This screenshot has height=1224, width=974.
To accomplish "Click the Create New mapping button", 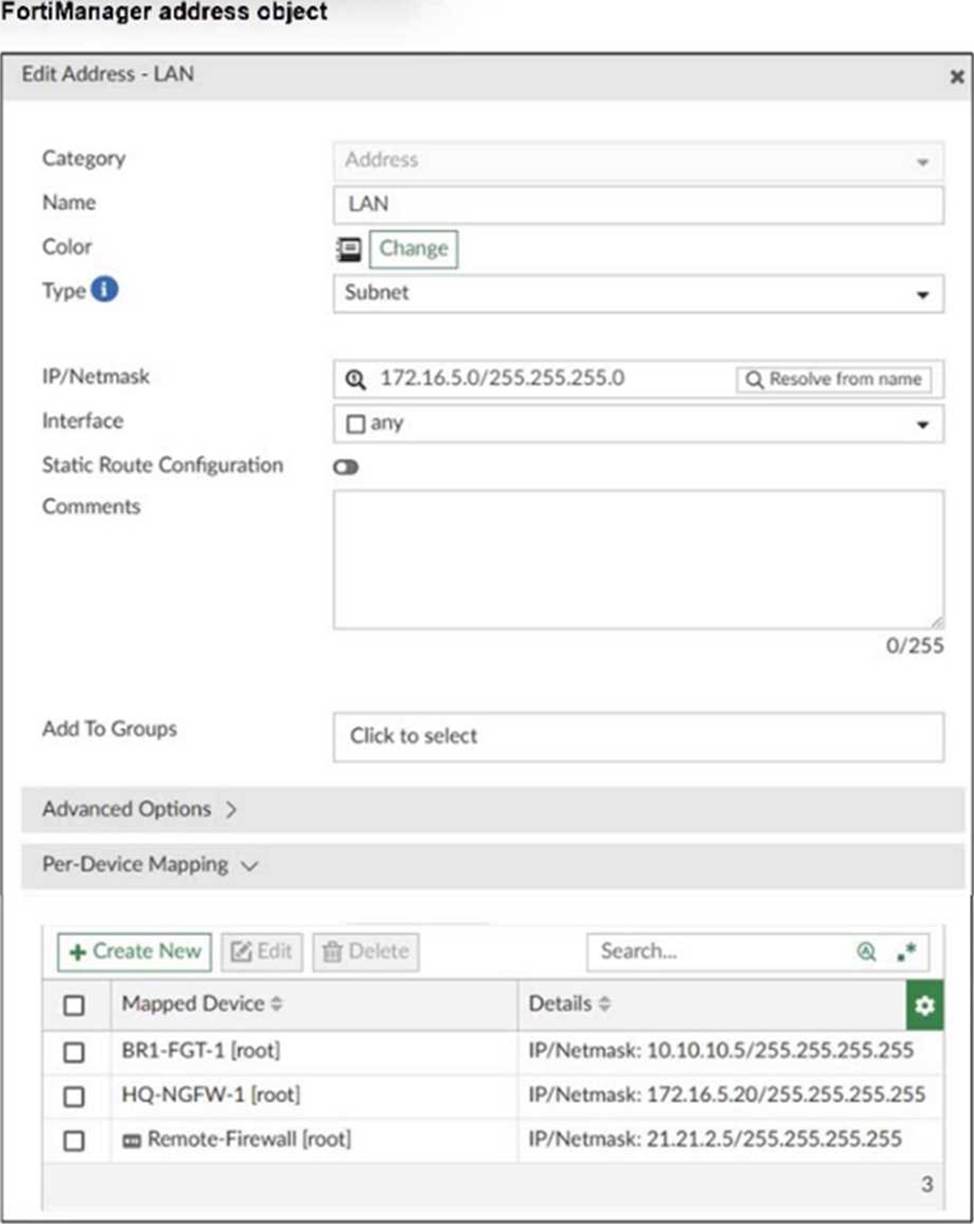I will click(x=134, y=952).
